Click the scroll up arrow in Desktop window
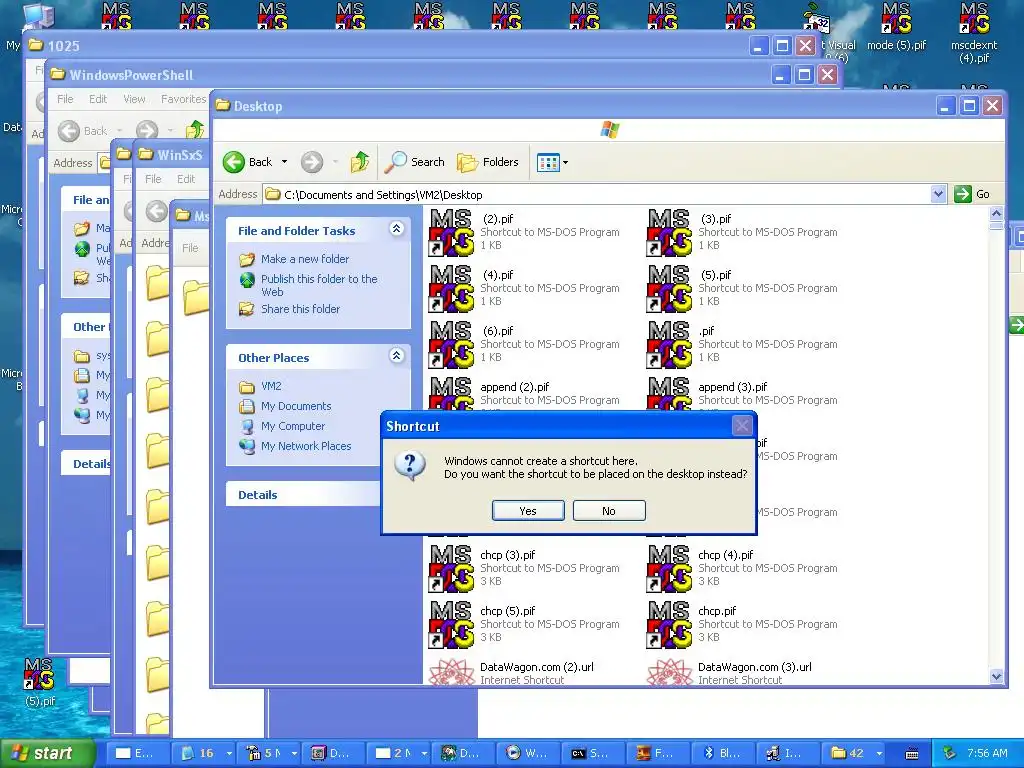 pos(996,214)
